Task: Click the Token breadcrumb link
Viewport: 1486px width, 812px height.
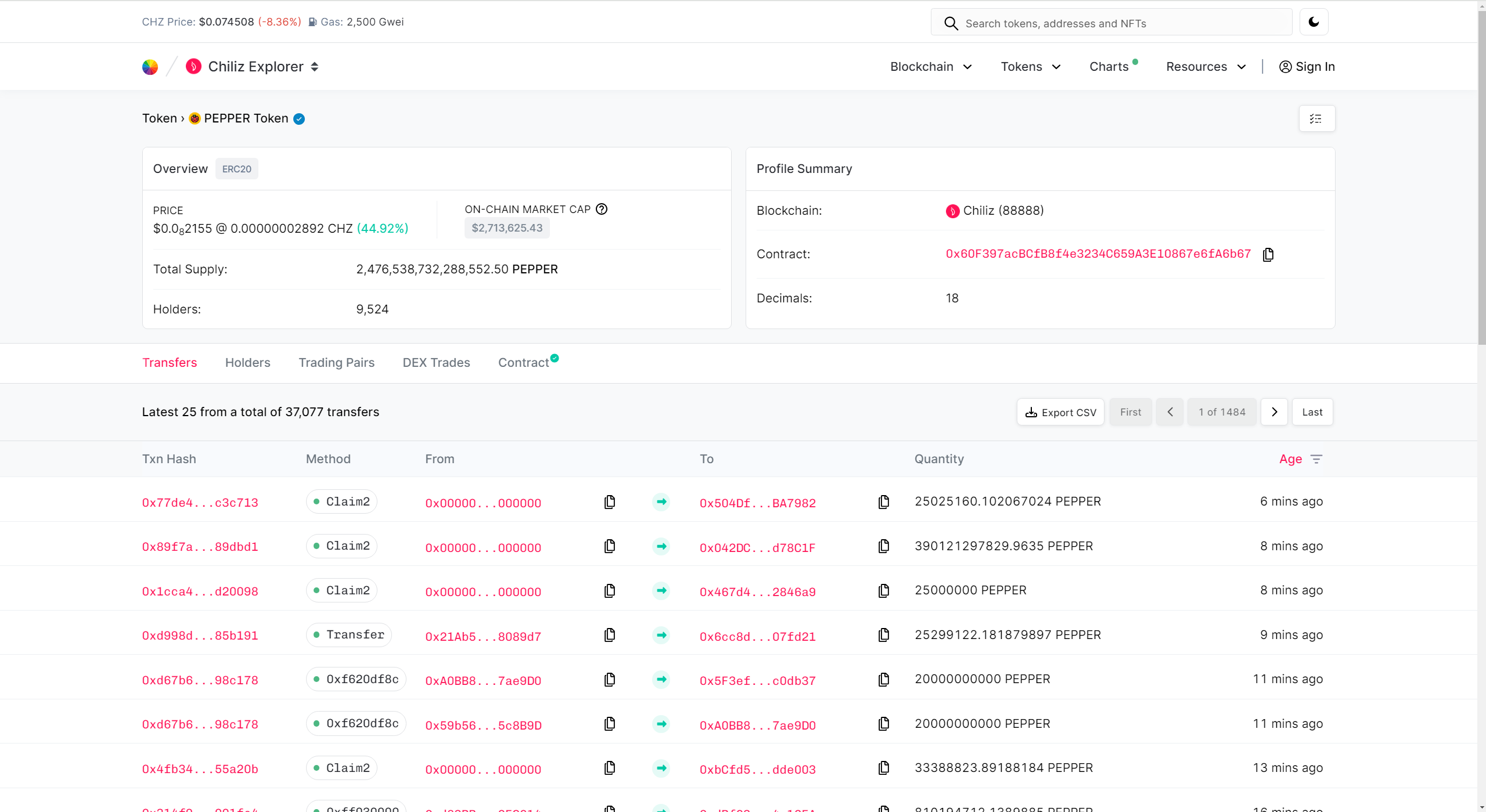Action: point(160,118)
